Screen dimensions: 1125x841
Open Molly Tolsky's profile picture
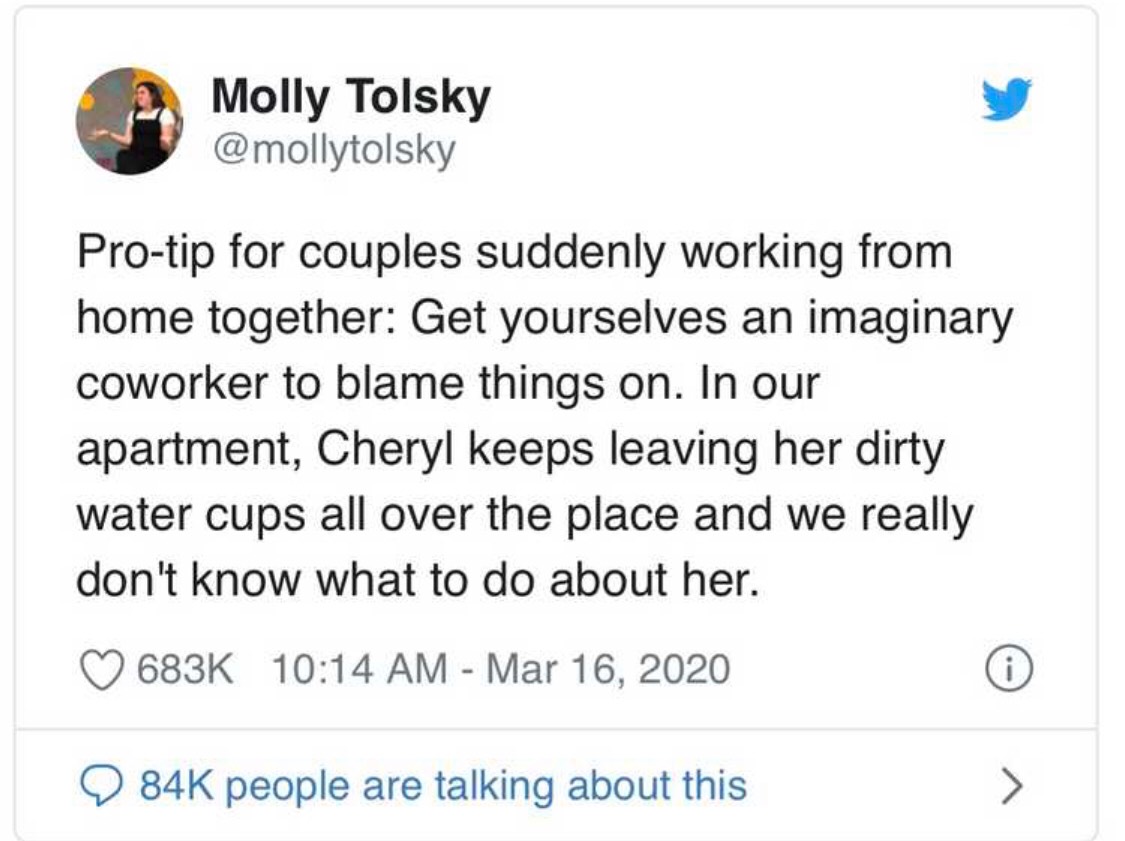click(x=130, y=121)
